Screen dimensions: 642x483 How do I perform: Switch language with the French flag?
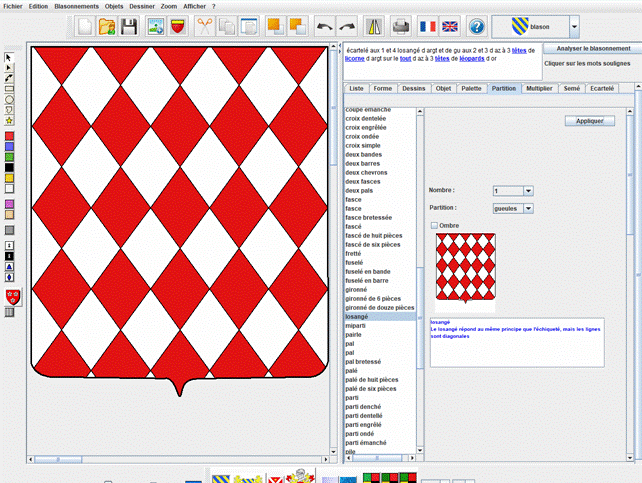427,26
